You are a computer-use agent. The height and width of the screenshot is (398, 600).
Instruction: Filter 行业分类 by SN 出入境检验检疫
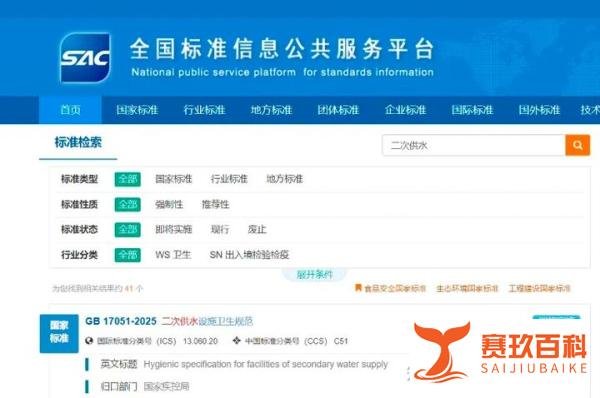[249, 255]
